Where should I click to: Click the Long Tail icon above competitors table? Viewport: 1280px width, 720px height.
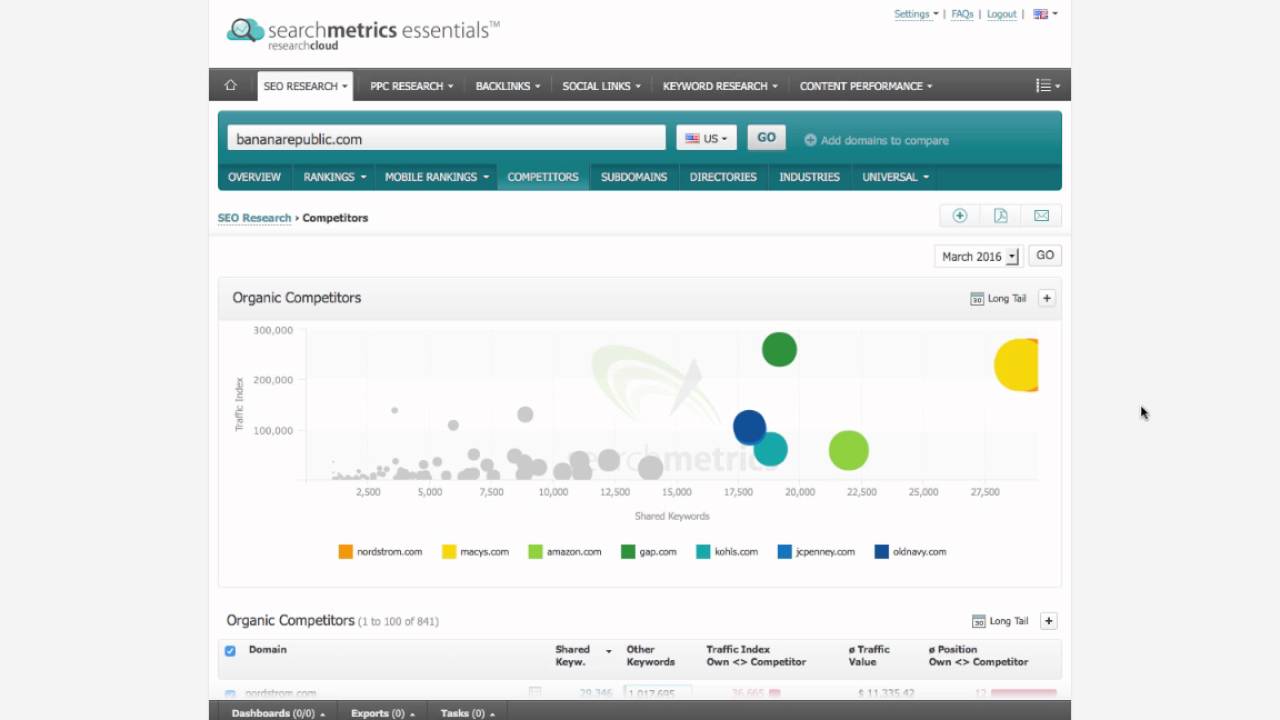point(979,621)
